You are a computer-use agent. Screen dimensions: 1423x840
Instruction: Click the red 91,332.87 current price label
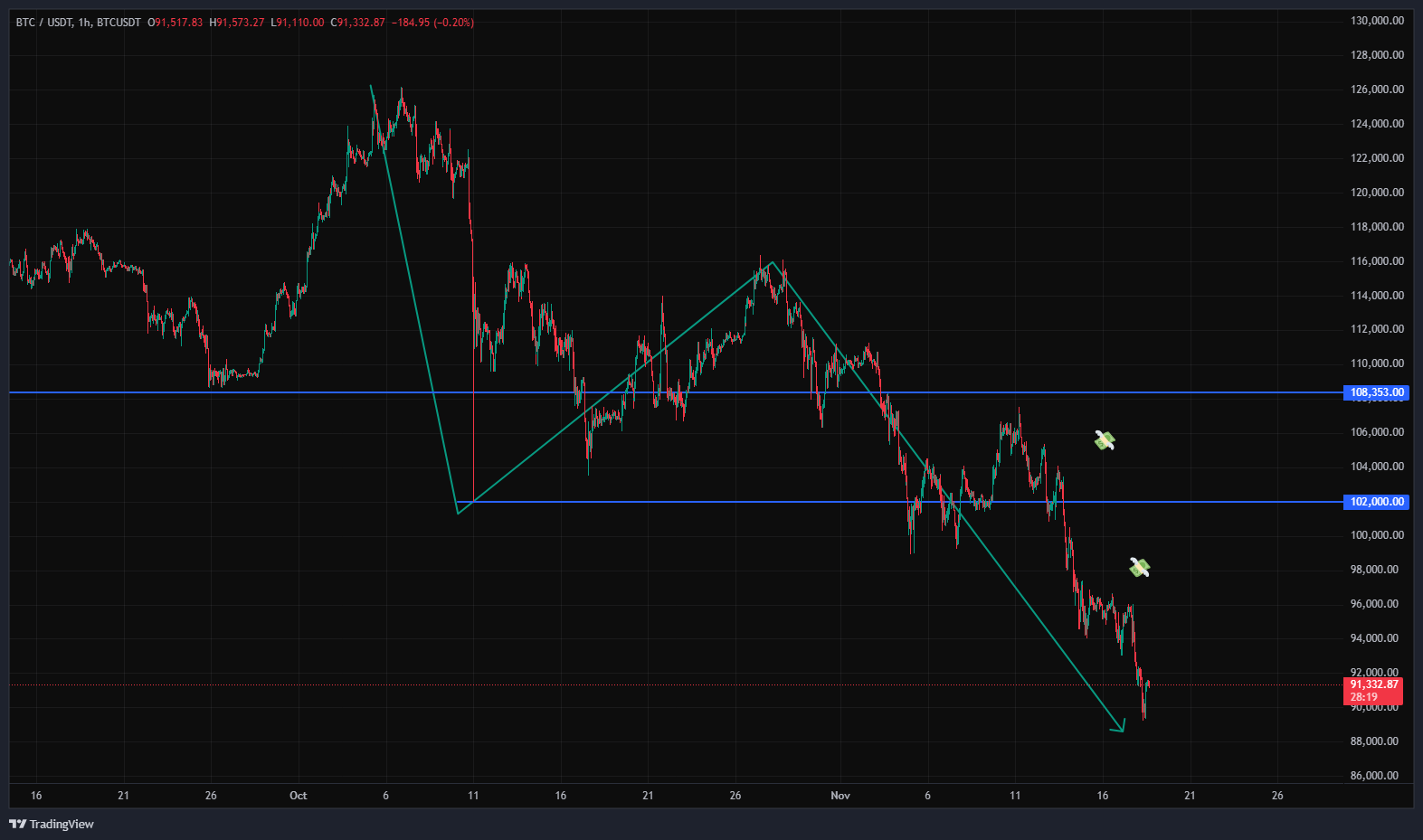1374,684
